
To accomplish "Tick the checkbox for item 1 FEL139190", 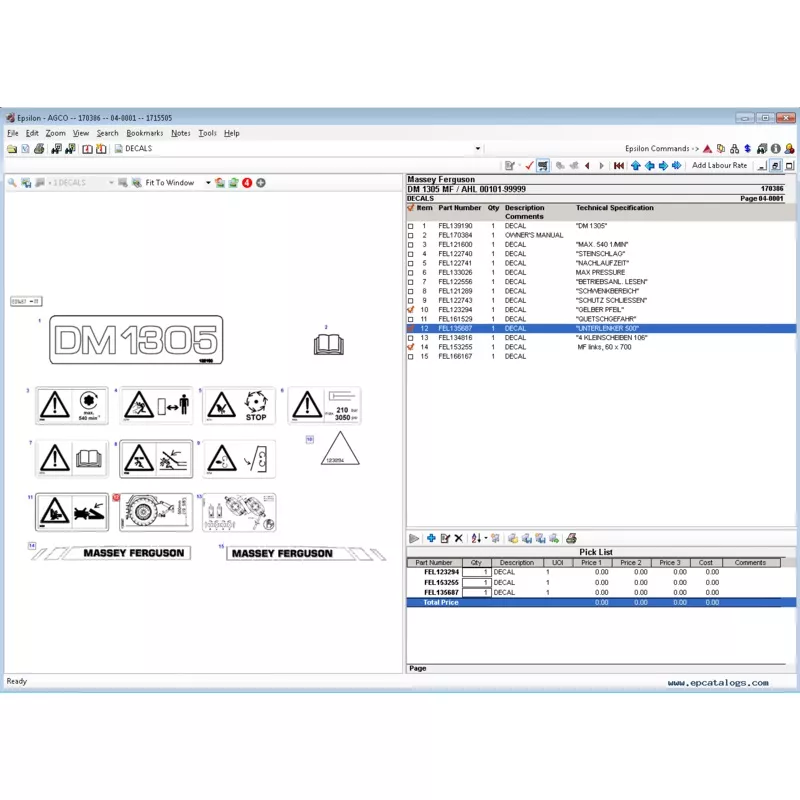I will (411, 226).
